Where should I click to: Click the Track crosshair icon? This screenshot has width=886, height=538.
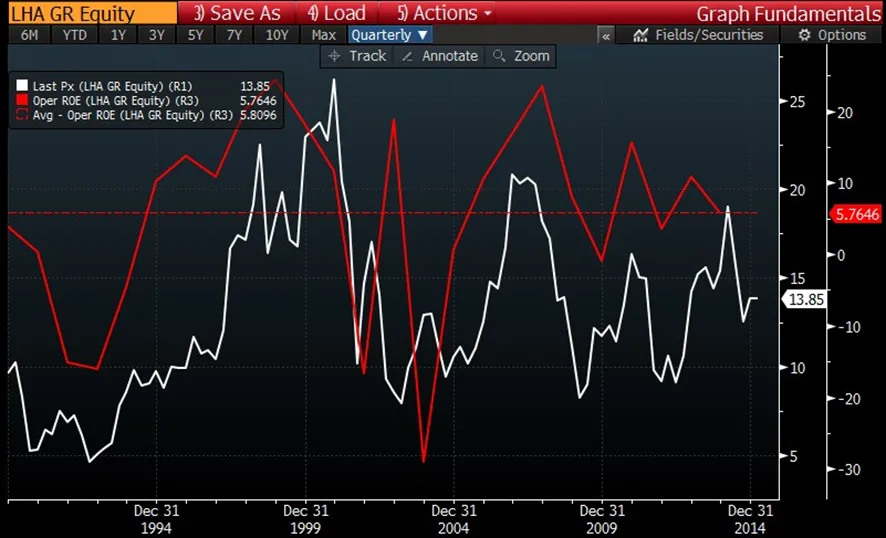pos(334,56)
